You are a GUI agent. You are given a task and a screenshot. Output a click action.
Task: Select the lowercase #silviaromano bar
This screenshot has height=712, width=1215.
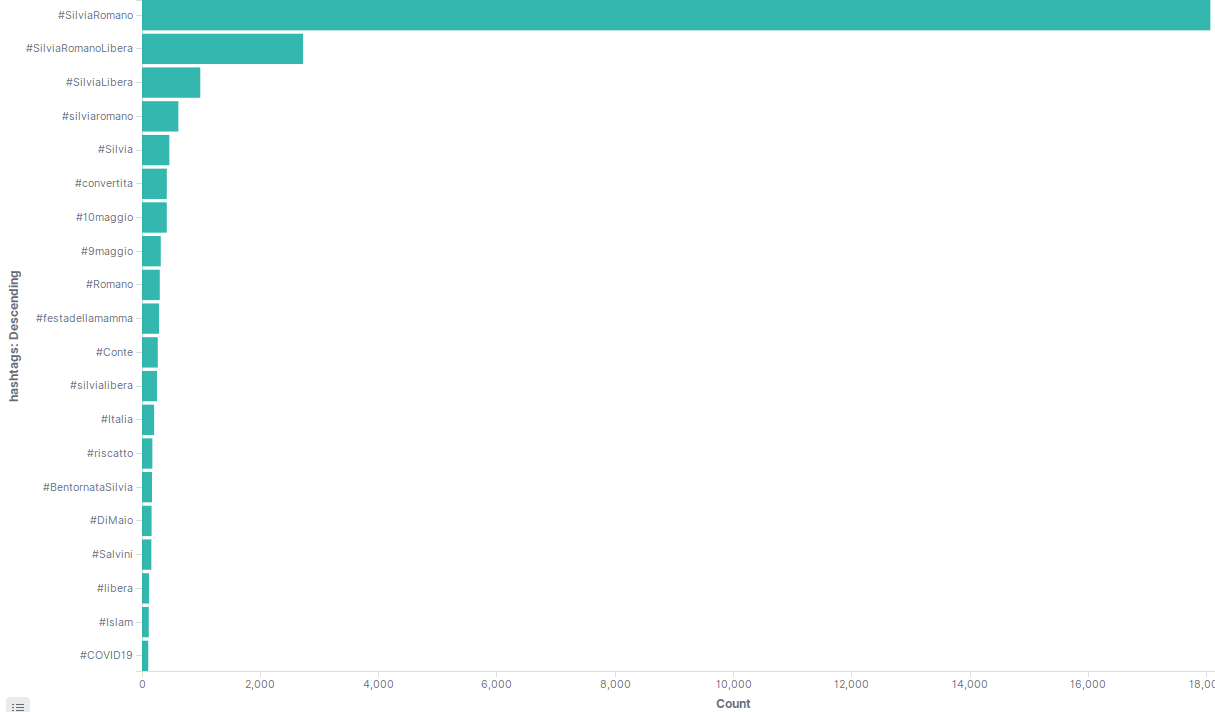coord(160,116)
